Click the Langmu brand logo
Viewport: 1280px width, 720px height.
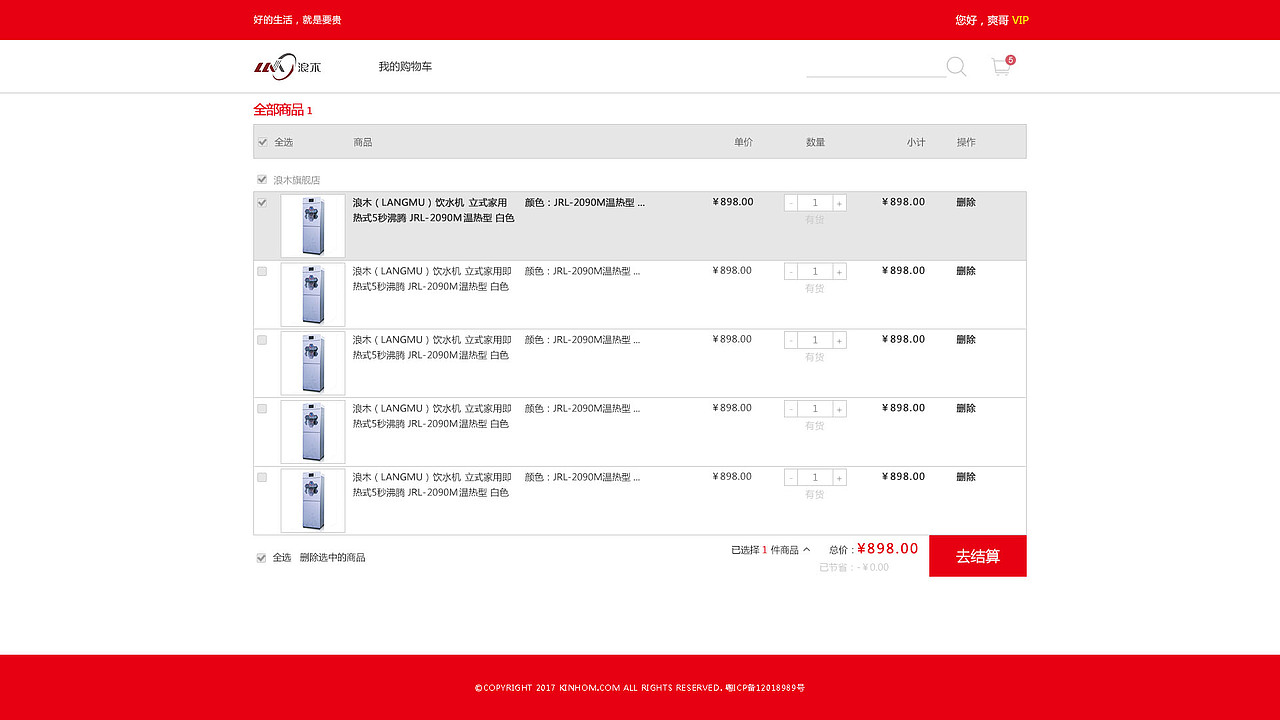(x=287, y=66)
